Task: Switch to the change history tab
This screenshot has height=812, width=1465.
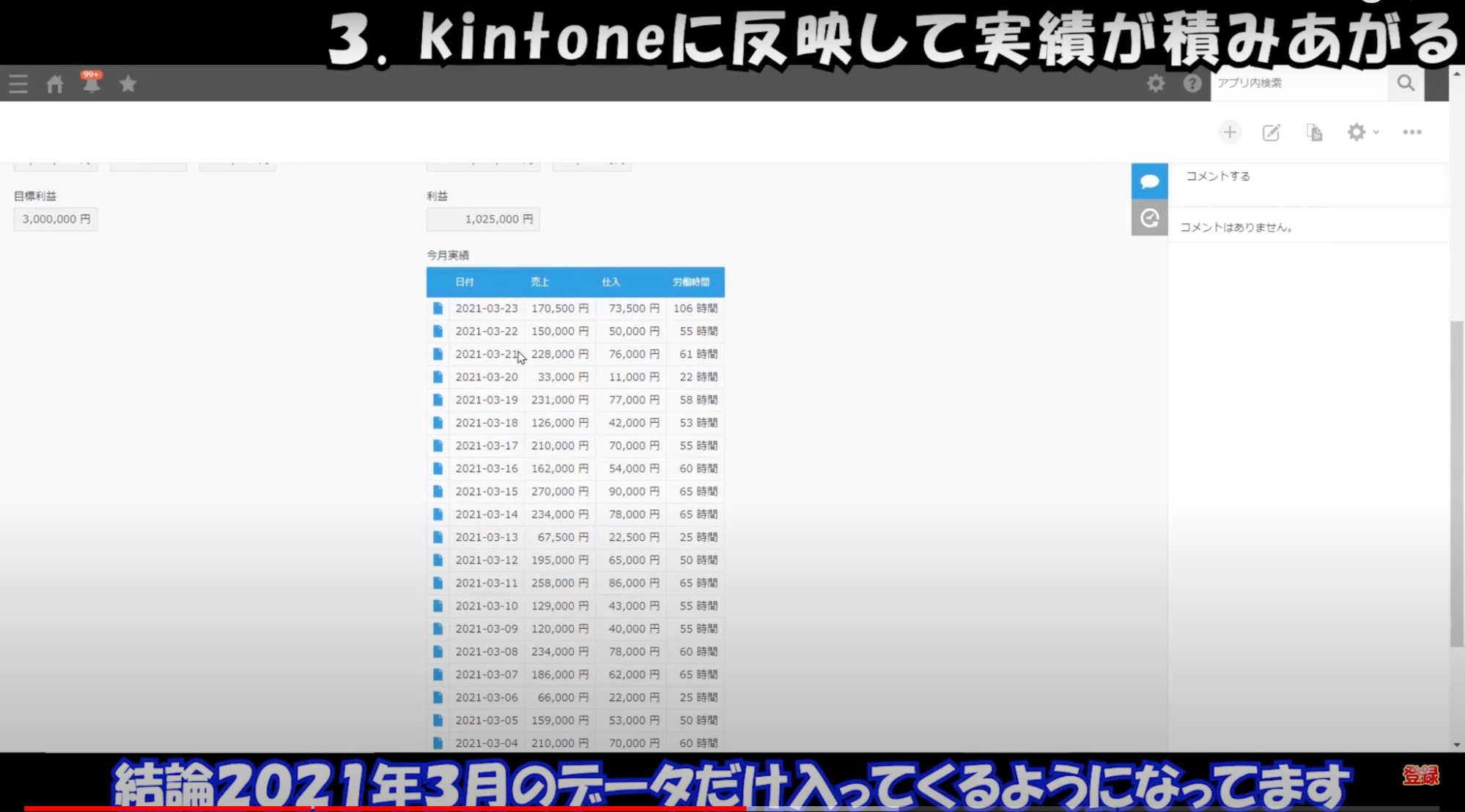Action: [x=1149, y=218]
